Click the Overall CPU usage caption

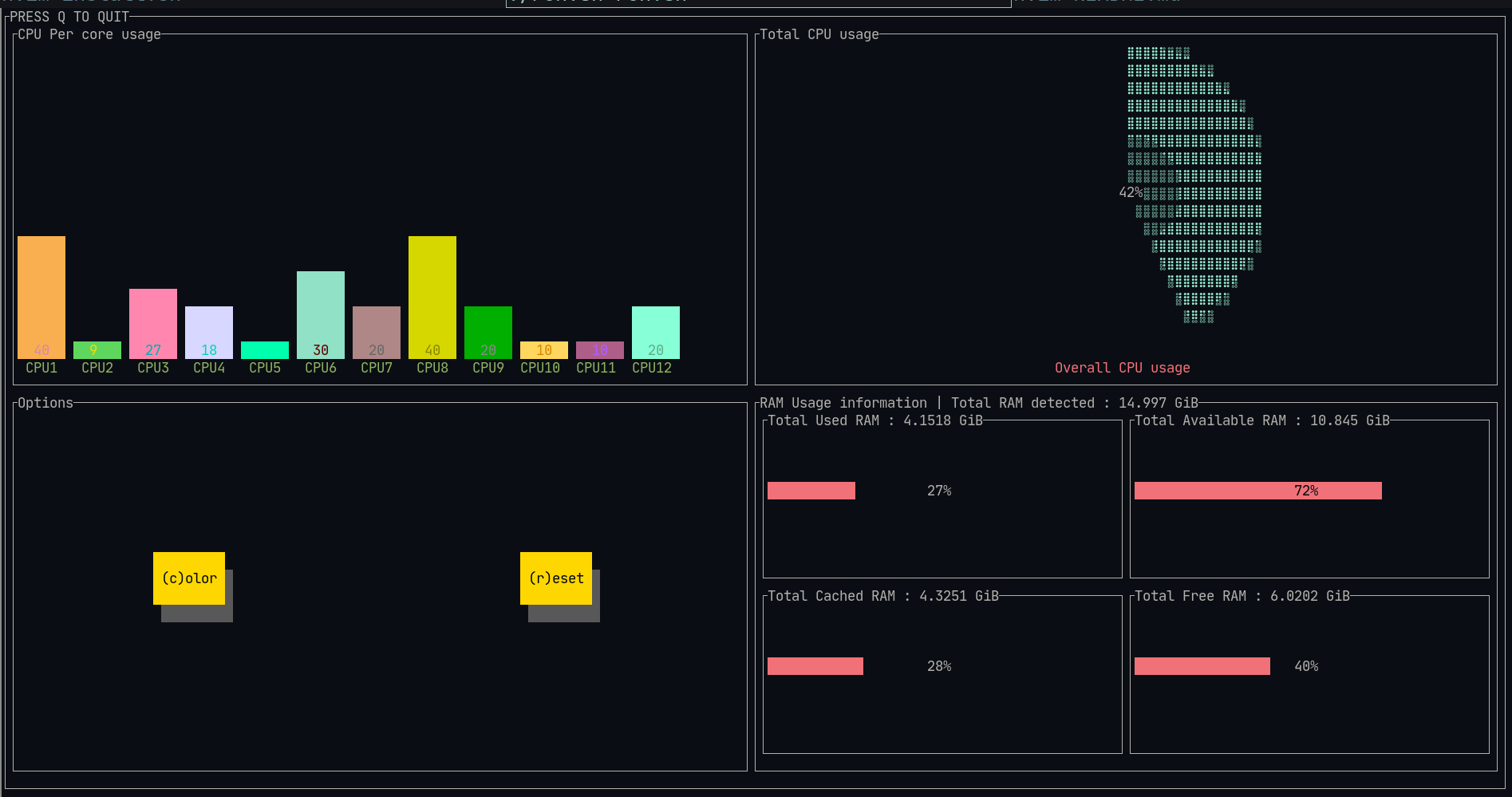pyautogui.click(x=1123, y=368)
